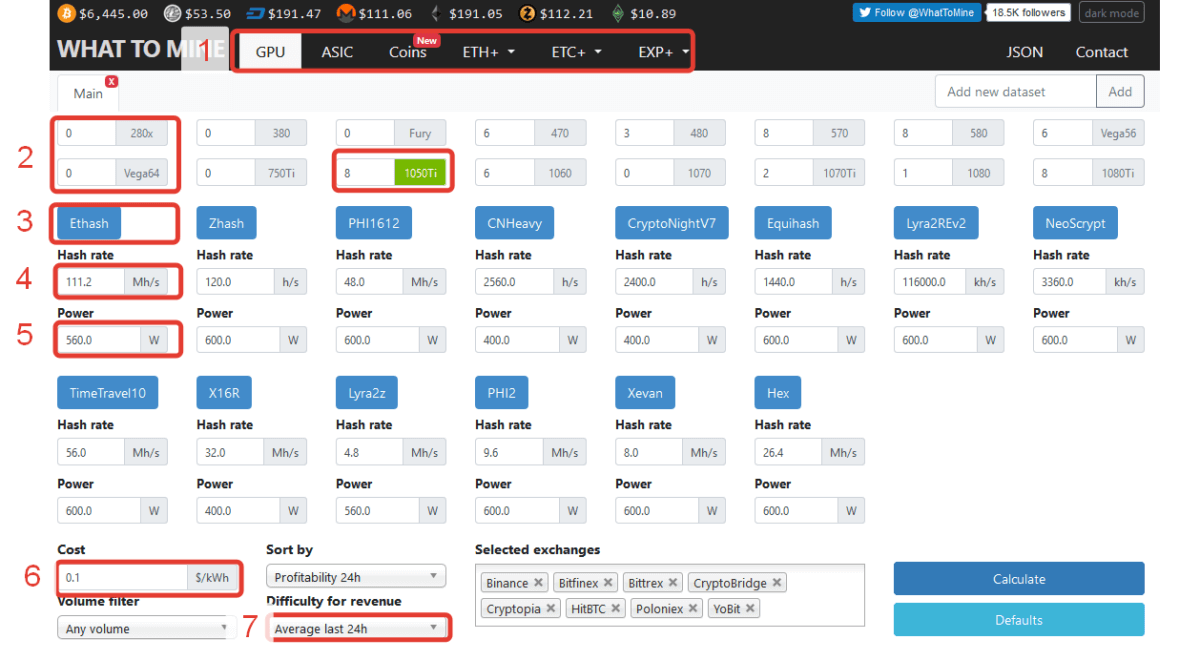Toggle the Ethash algorithm button
1200x660 pixels.
point(89,223)
